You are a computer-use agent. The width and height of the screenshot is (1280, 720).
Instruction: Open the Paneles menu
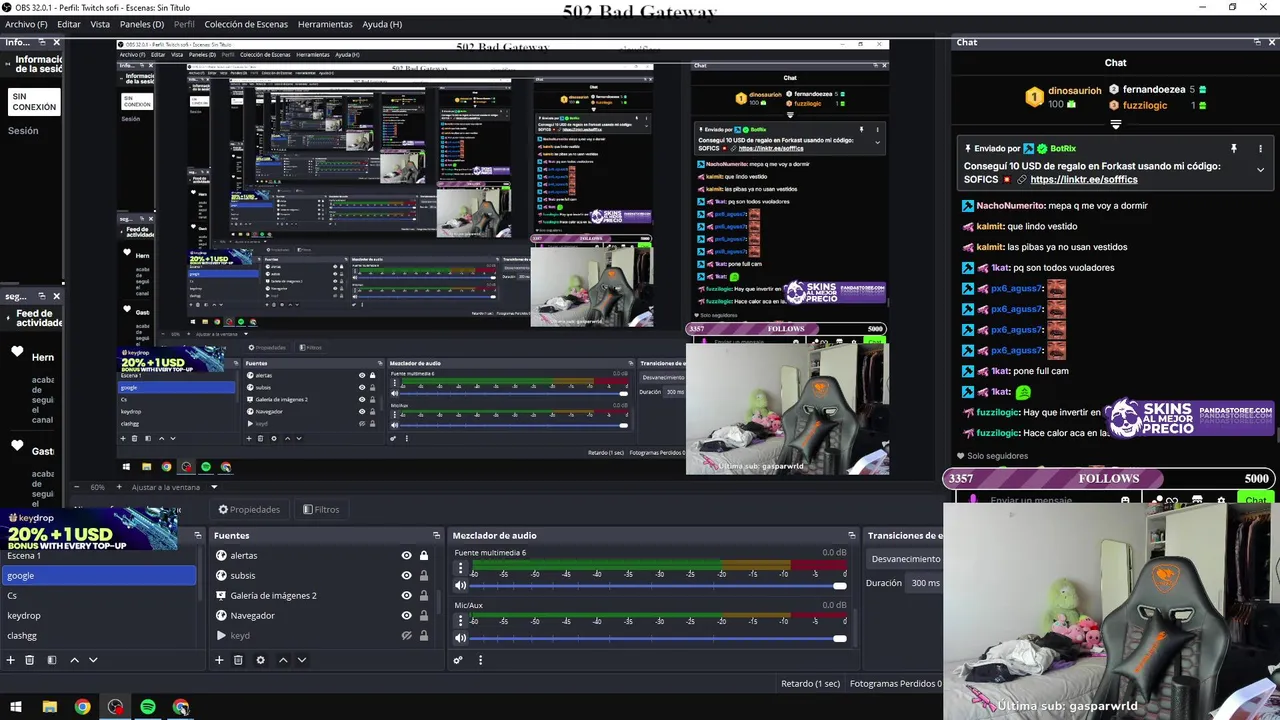pyautogui.click(x=142, y=24)
